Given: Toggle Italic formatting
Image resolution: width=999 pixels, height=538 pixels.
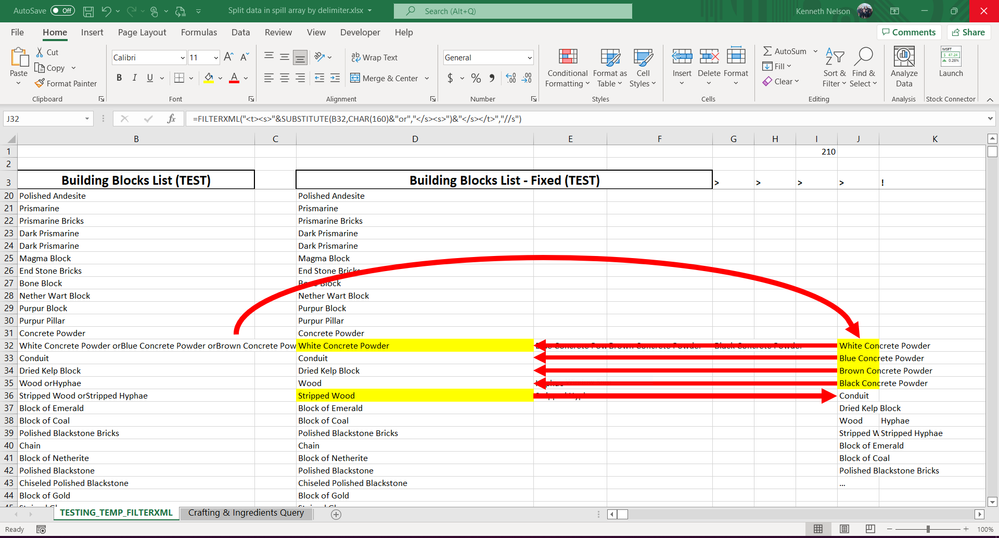Looking at the screenshot, I should tap(134, 78).
